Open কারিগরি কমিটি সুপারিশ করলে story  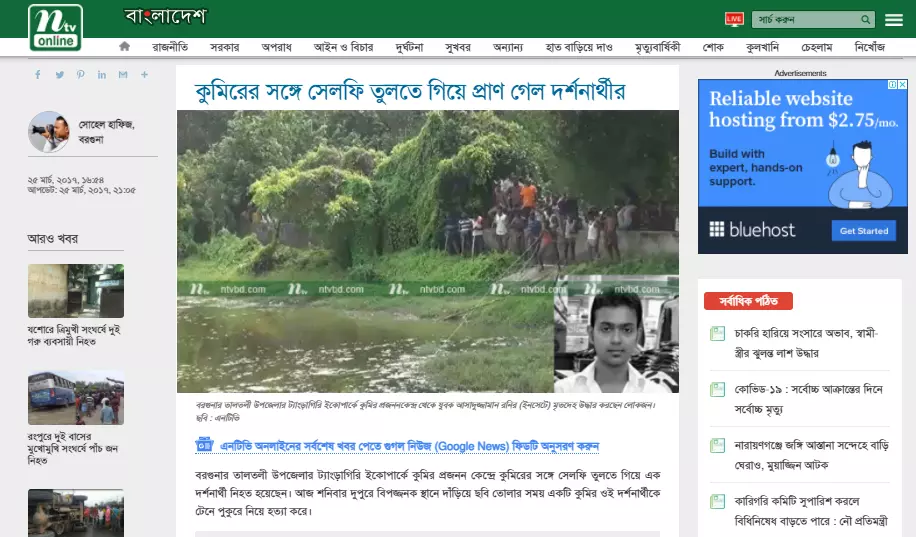point(811,511)
